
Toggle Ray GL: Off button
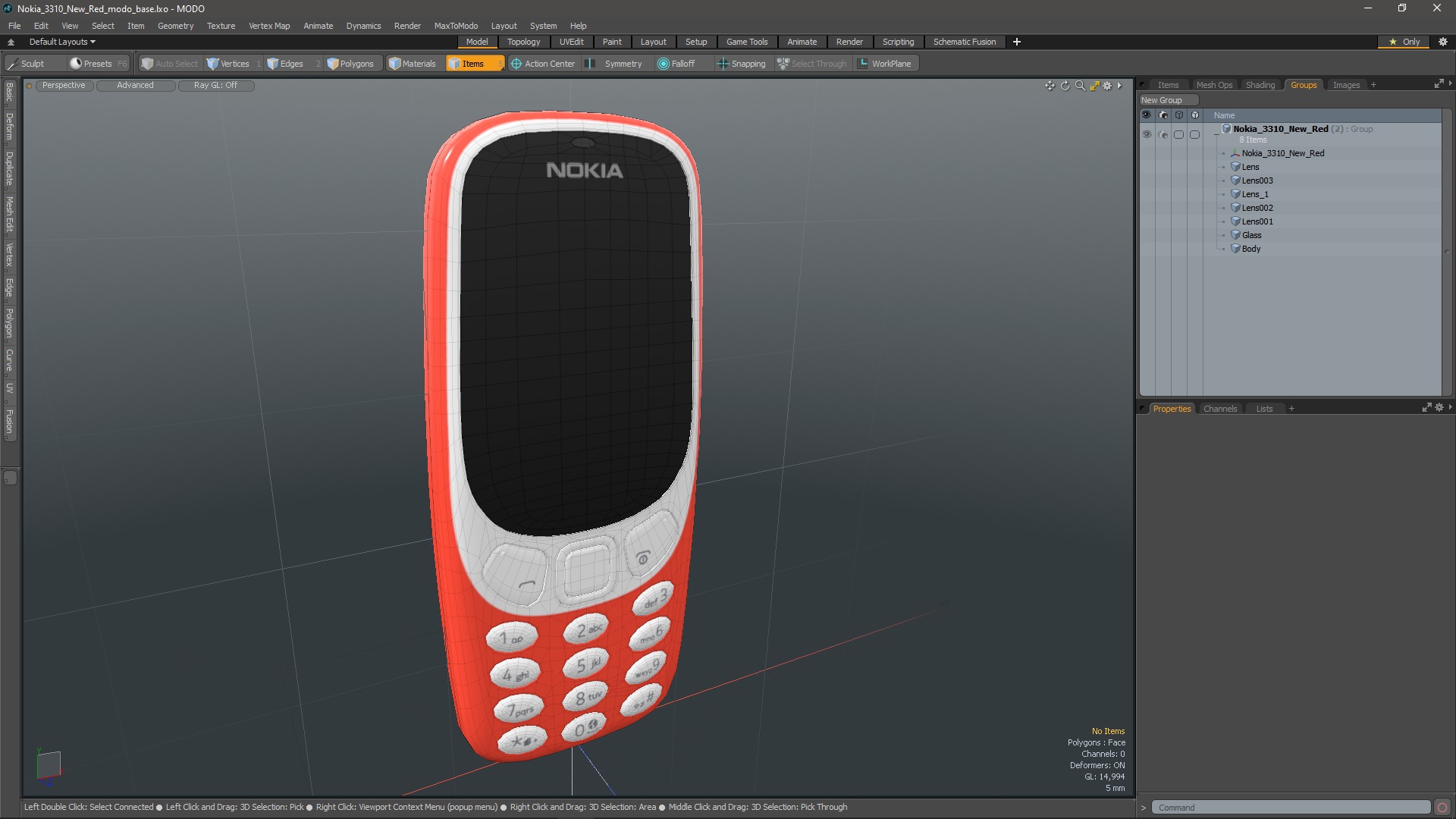(215, 85)
